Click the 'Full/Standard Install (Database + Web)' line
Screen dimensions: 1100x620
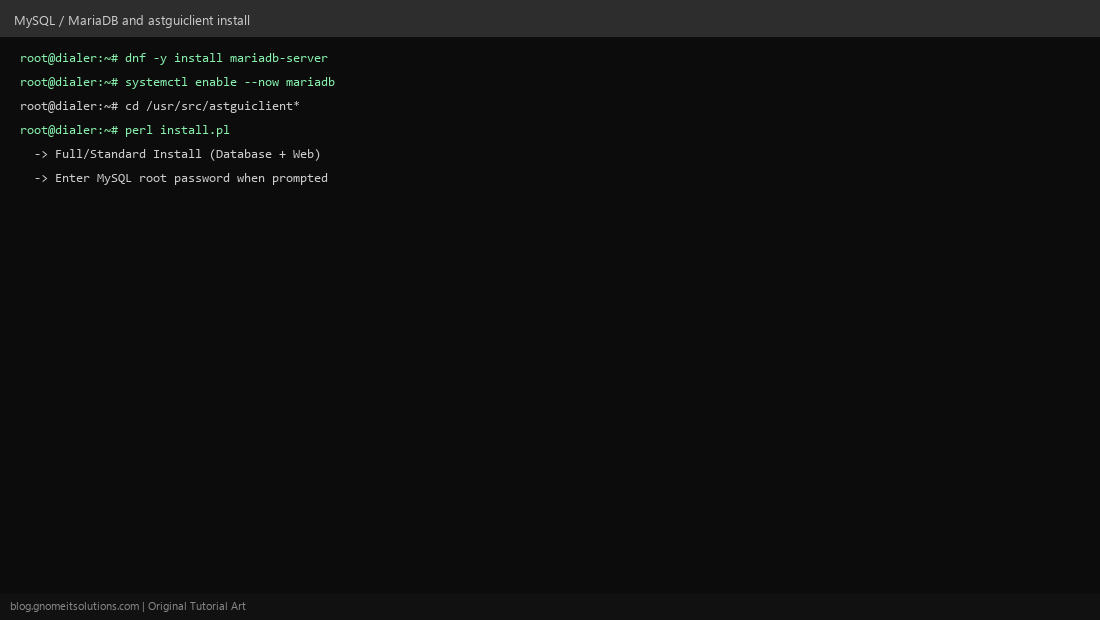177,154
